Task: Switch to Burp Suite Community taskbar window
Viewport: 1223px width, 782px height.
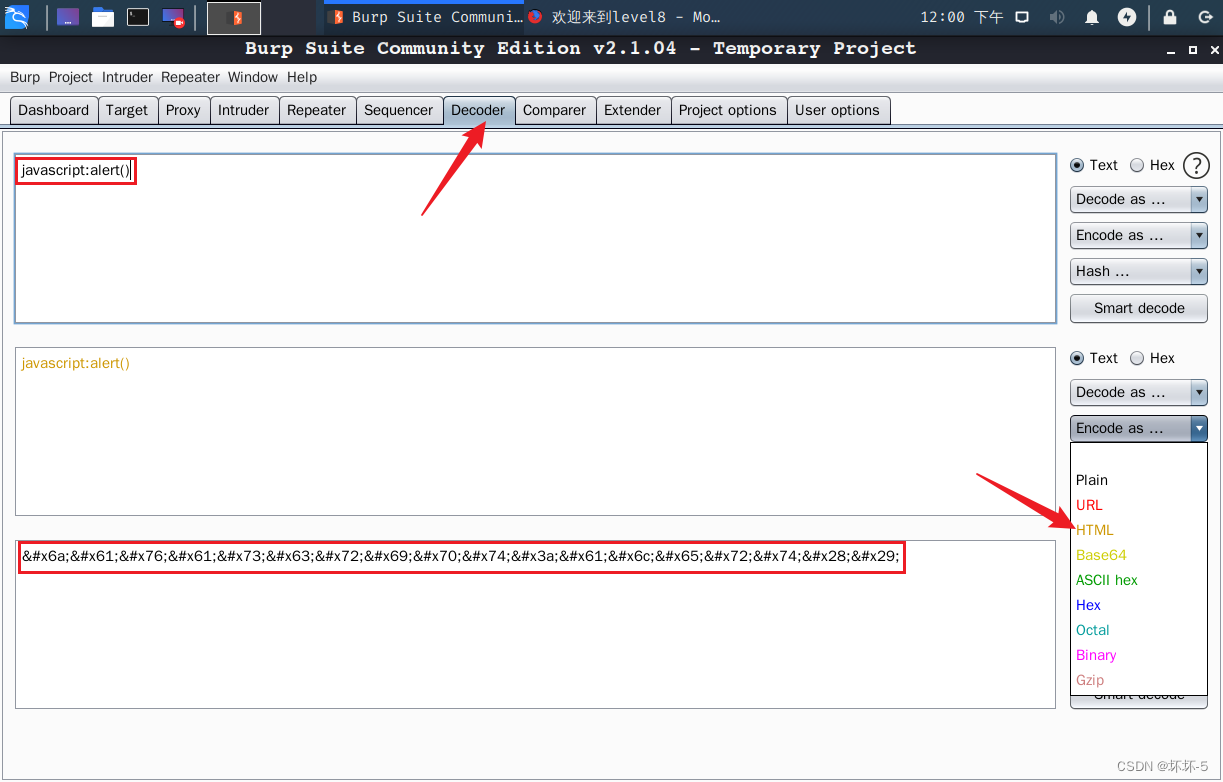Action: tap(425, 17)
